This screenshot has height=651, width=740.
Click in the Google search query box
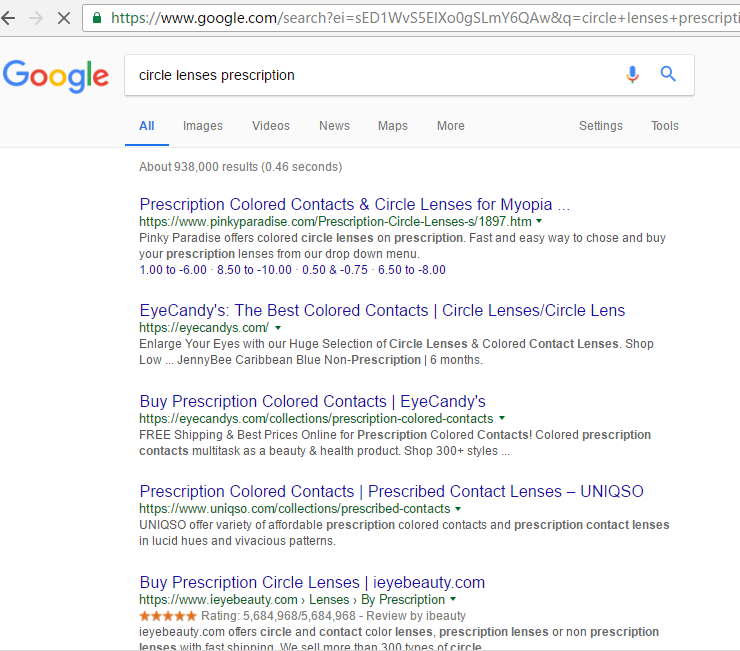[x=373, y=75]
